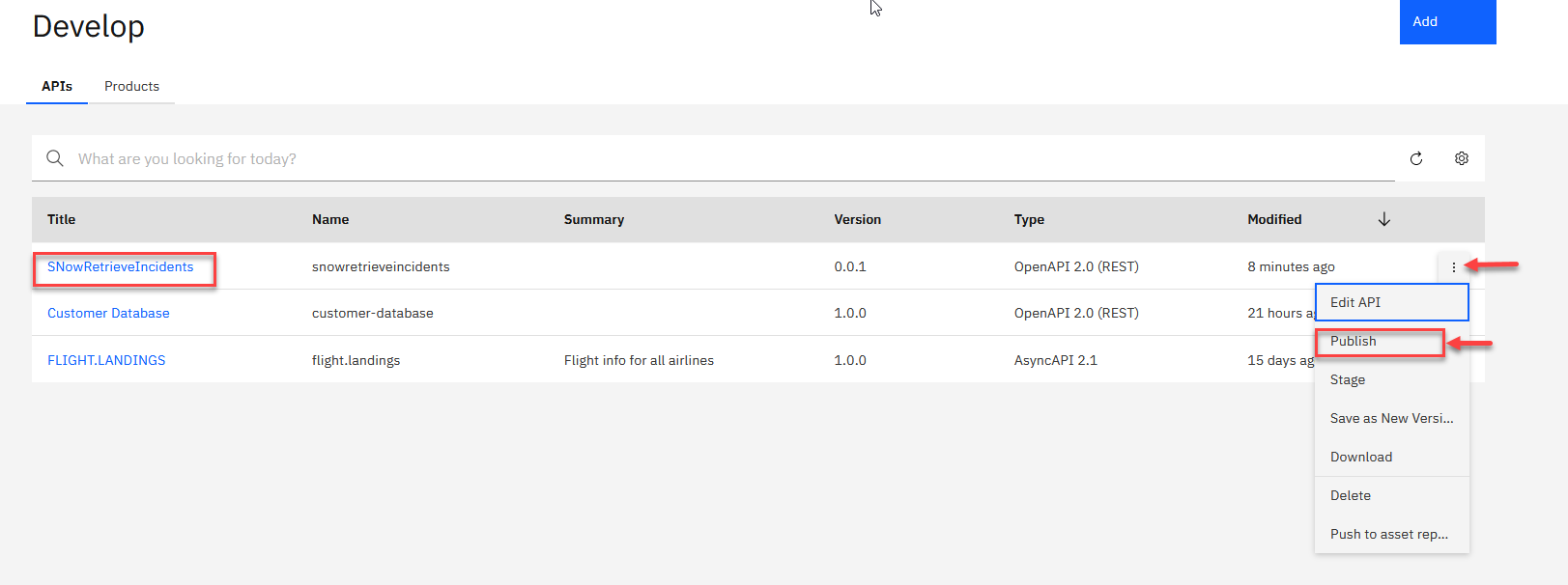Click the blue Add button
Screen dimensions: 1568x585
(x=1446, y=21)
